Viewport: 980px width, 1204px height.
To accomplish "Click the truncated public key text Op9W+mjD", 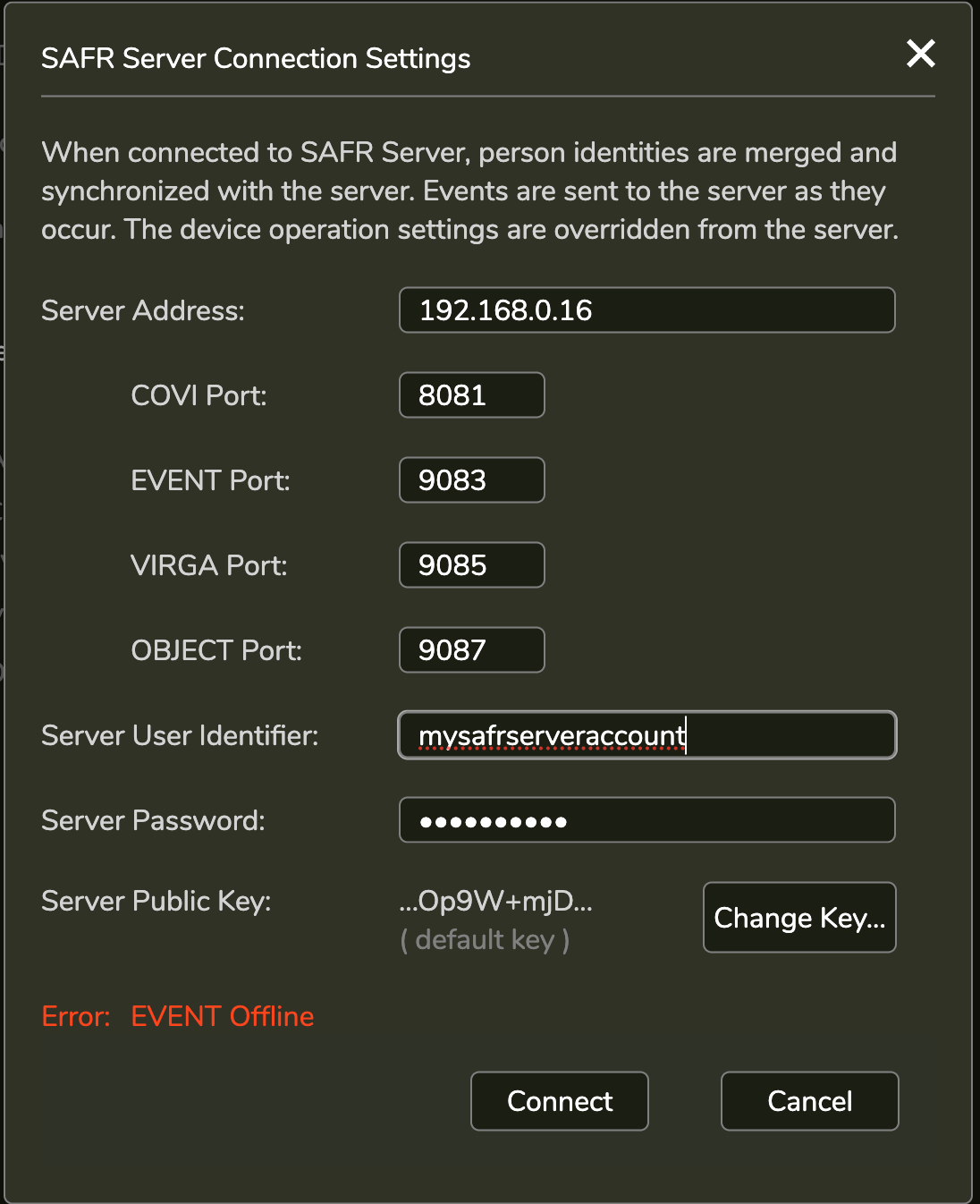I will click(x=496, y=901).
